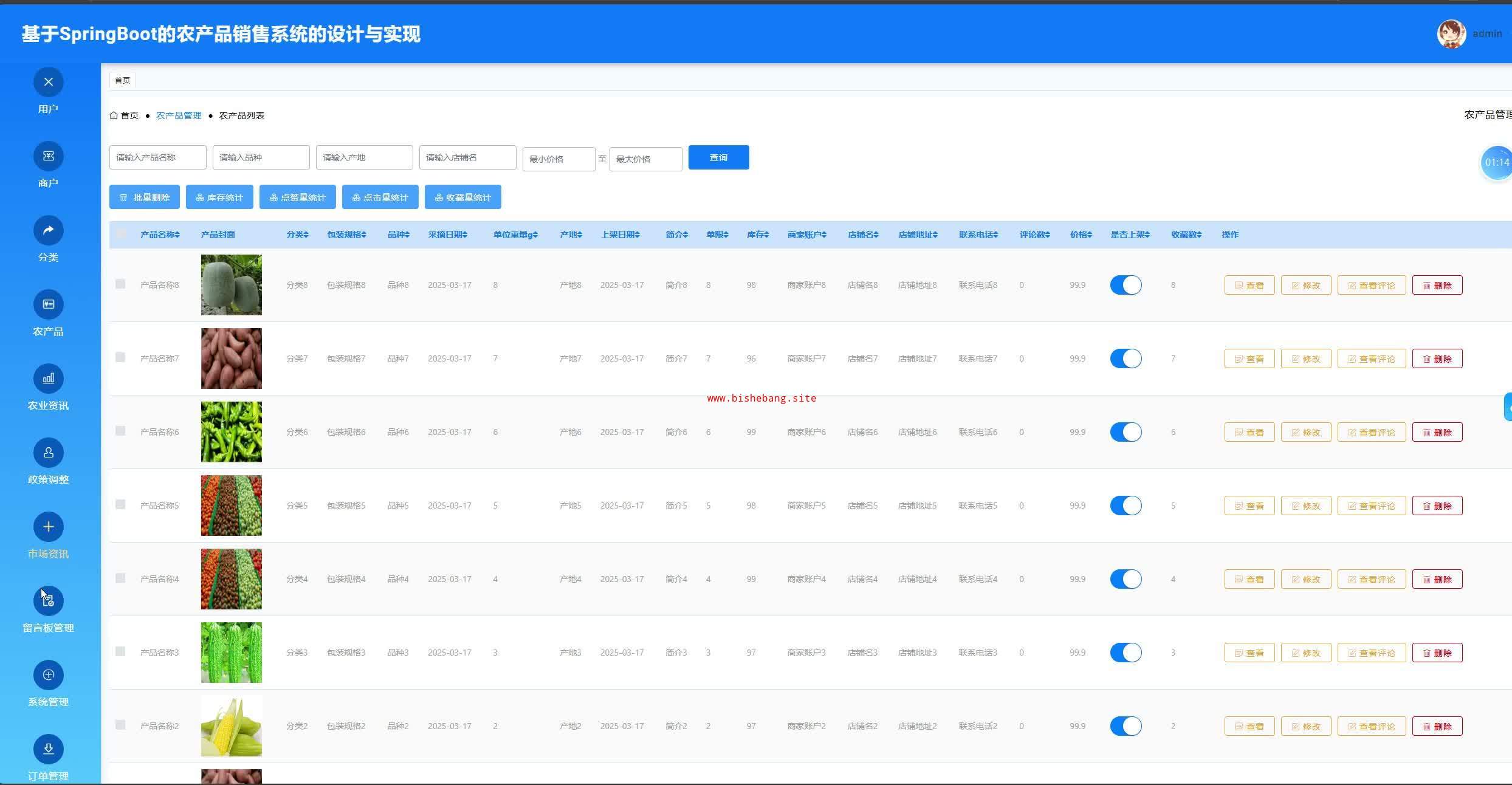Open the 用户 sidebar icon
The image size is (1512, 785).
click(48, 82)
